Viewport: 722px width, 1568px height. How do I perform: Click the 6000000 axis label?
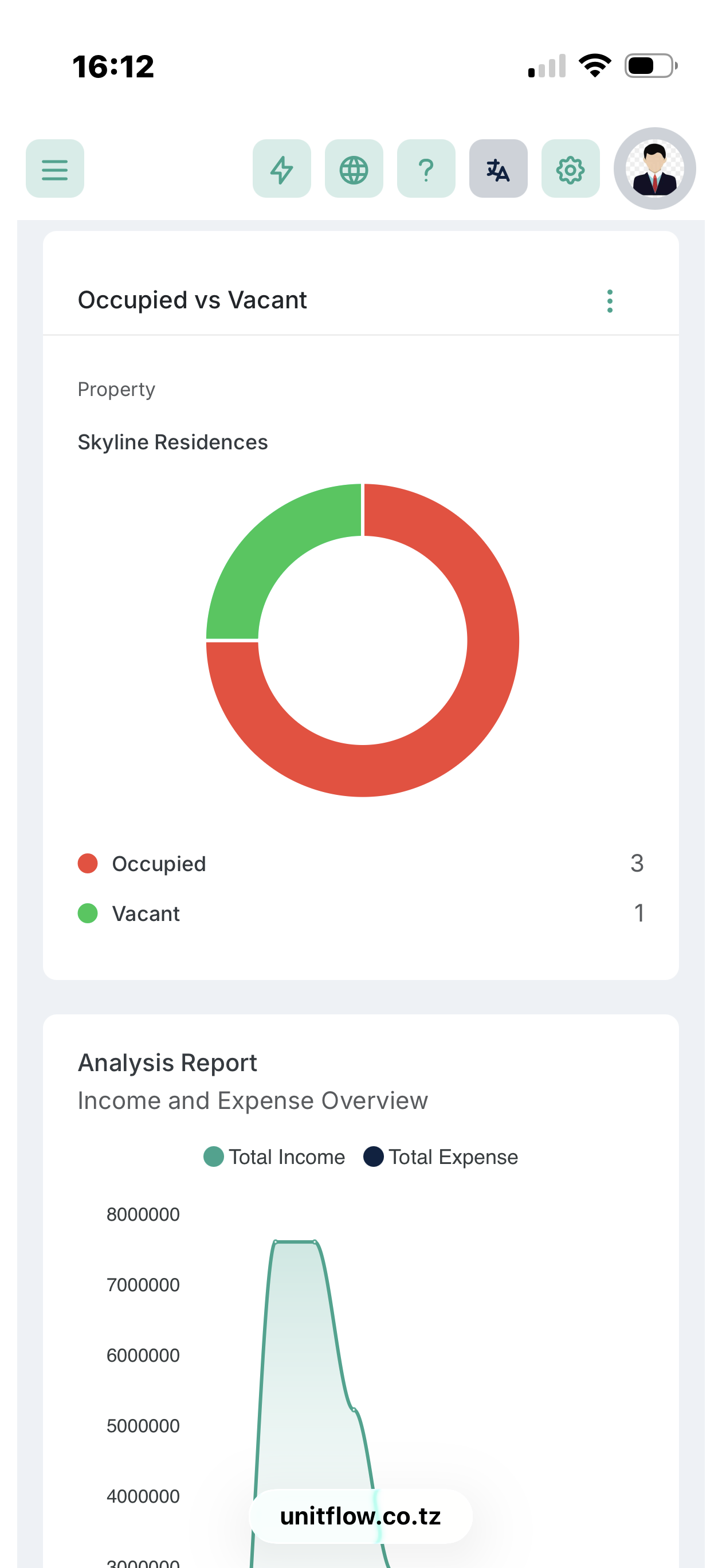coord(143,1355)
